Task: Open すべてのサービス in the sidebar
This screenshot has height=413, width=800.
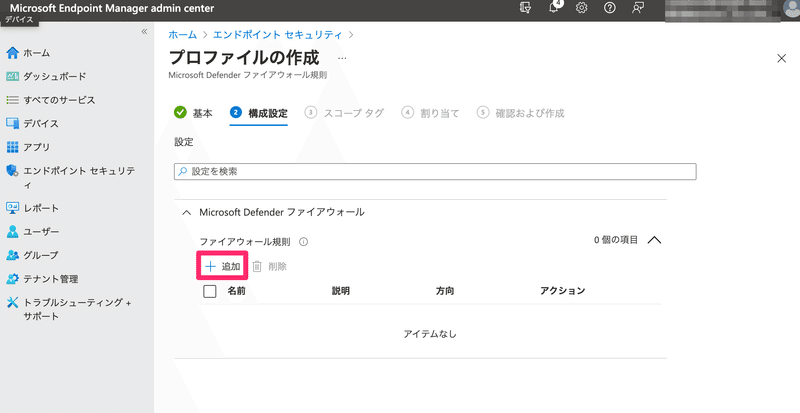Action: (x=51, y=100)
